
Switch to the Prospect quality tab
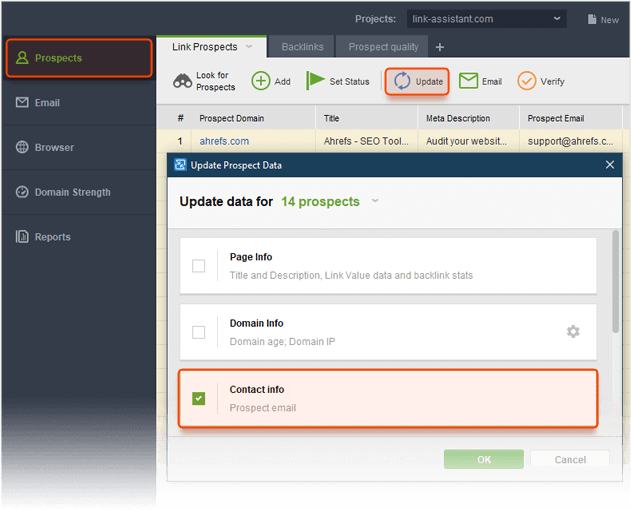pyautogui.click(x=383, y=47)
